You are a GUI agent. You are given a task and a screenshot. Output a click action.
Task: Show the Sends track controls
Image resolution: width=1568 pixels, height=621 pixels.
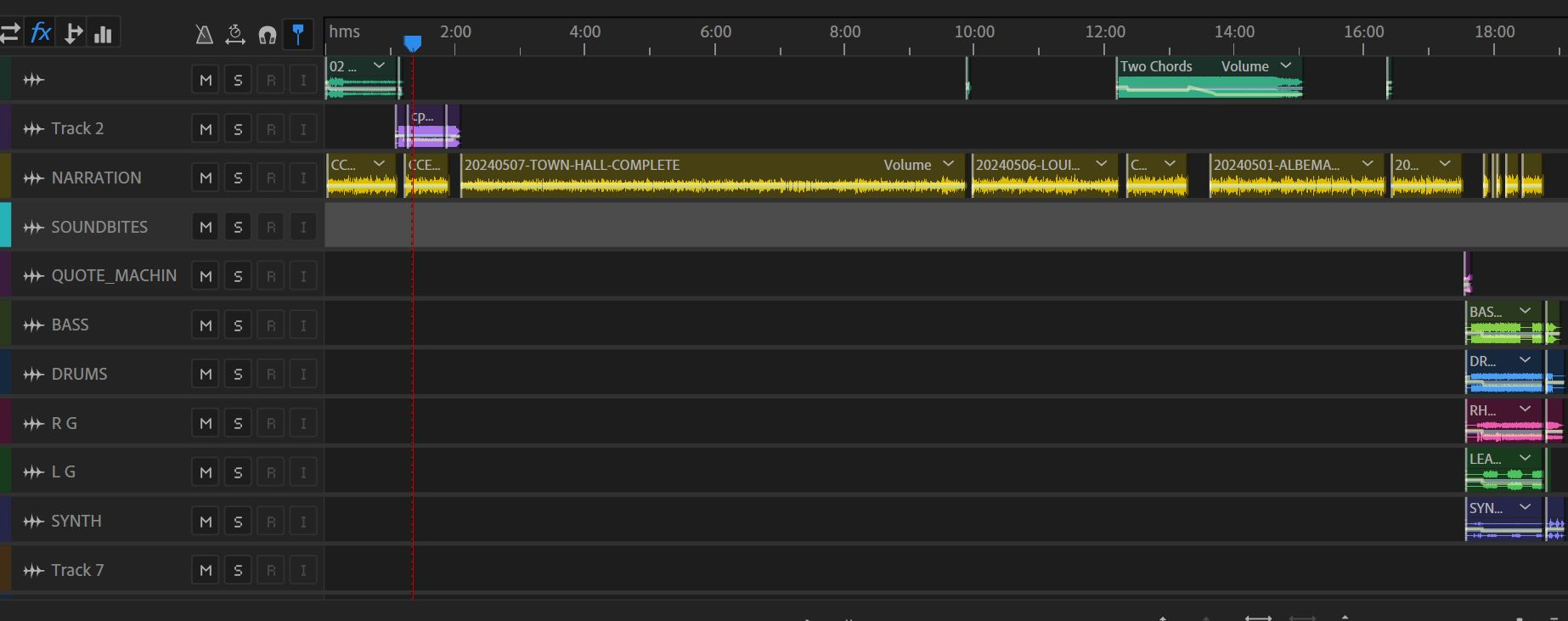click(74, 33)
